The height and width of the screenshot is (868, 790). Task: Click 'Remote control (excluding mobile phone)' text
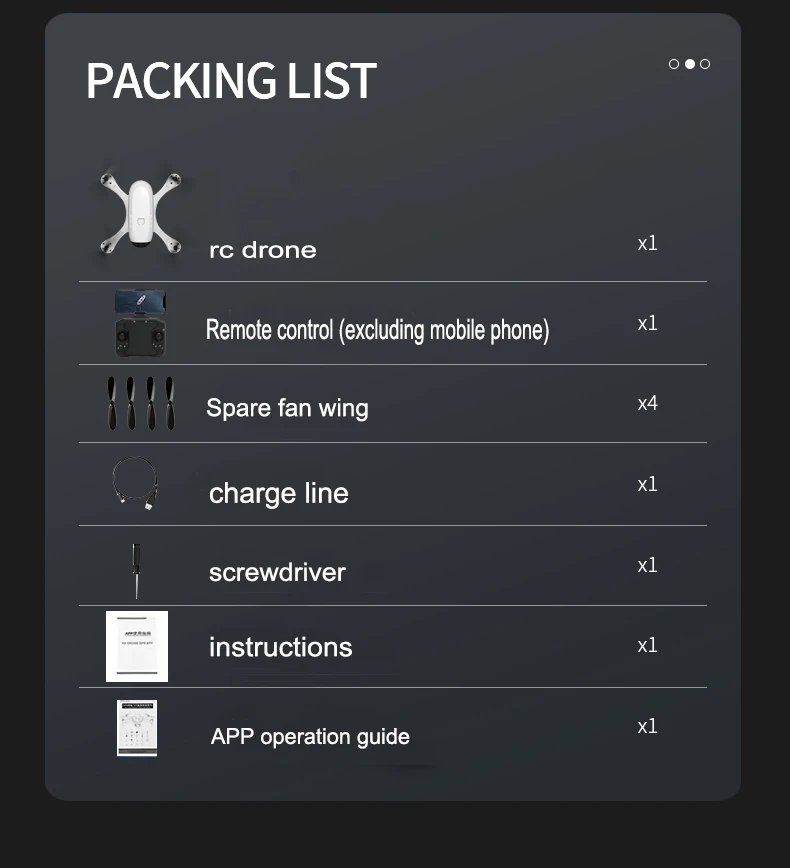click(x=377, y=330)
